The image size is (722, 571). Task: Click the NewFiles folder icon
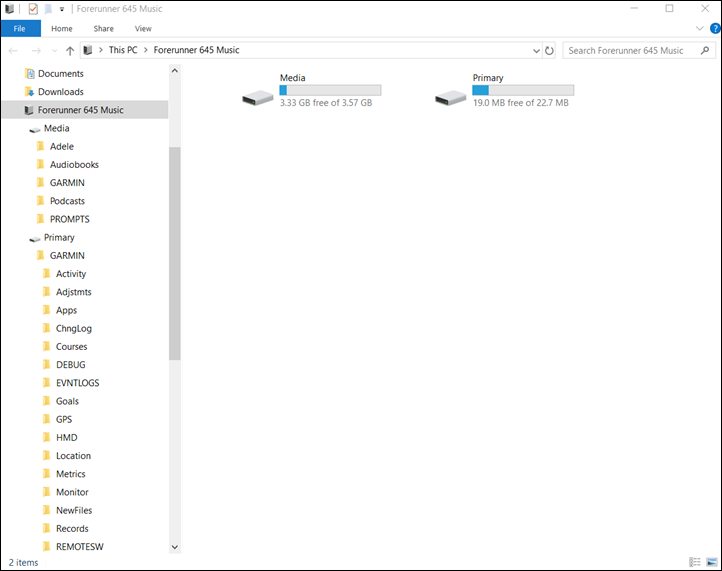tap(47, 510)
